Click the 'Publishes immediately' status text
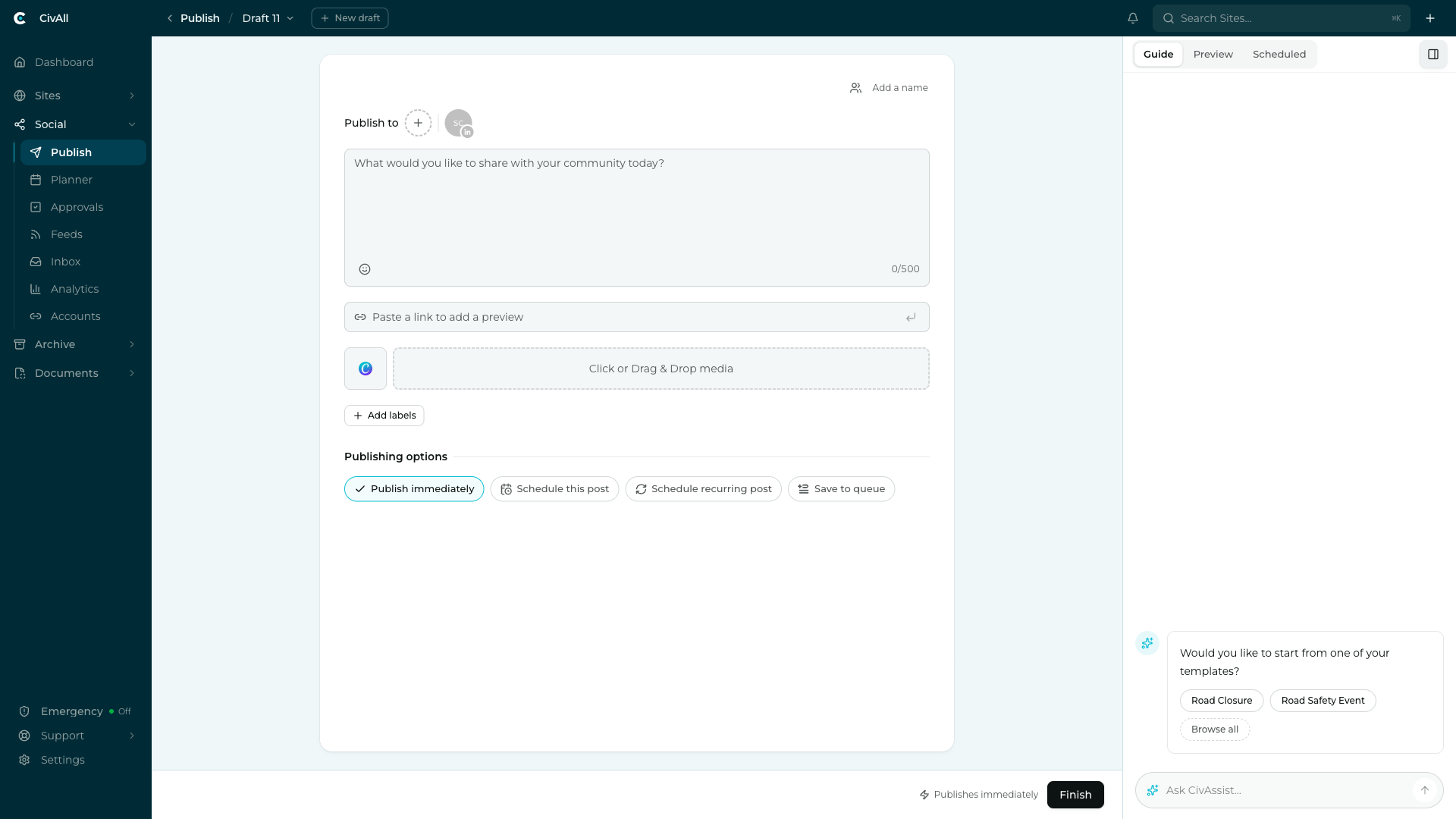 [x=986, y=795]
